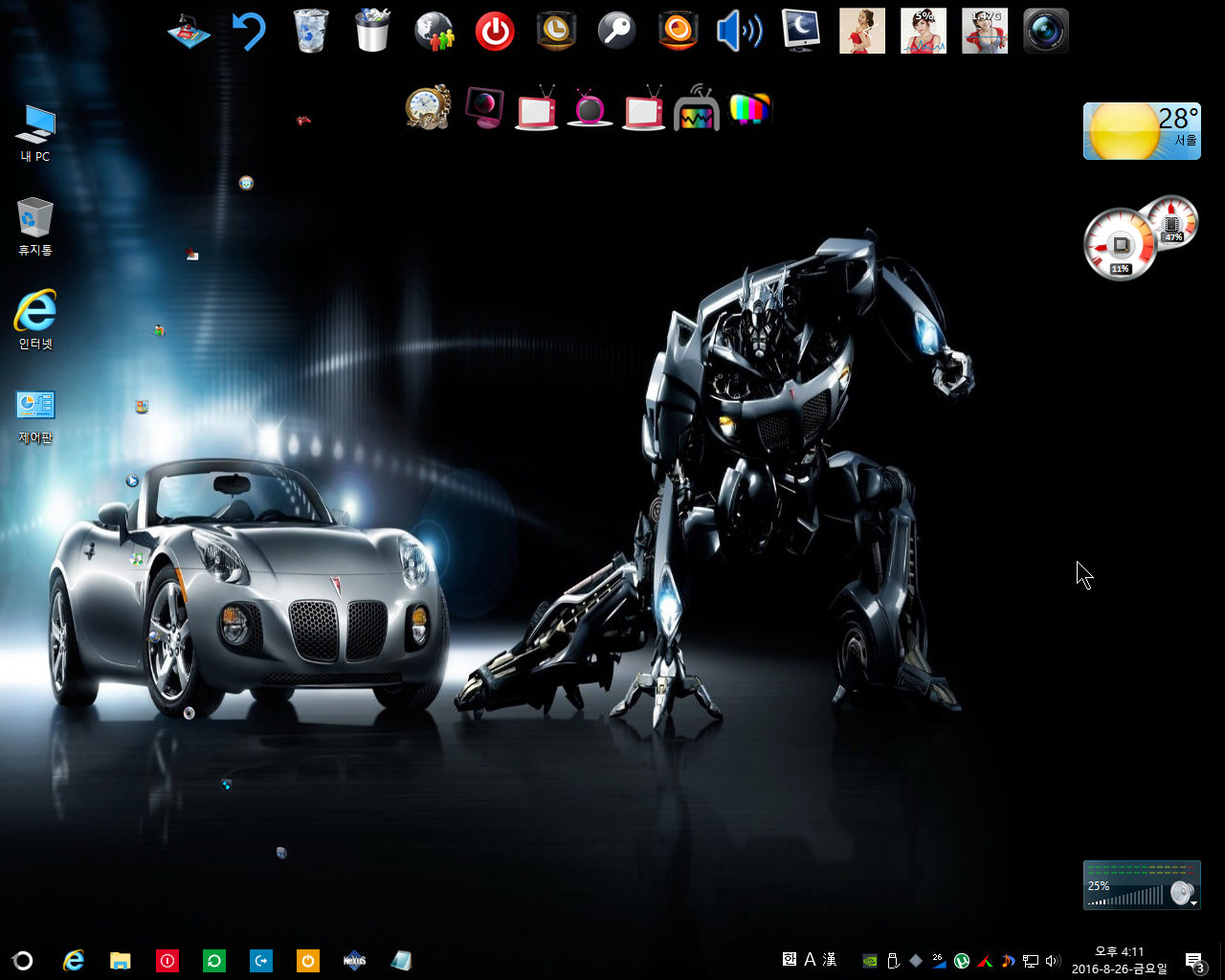Open the camera lens dock icon

point(1046,31)
